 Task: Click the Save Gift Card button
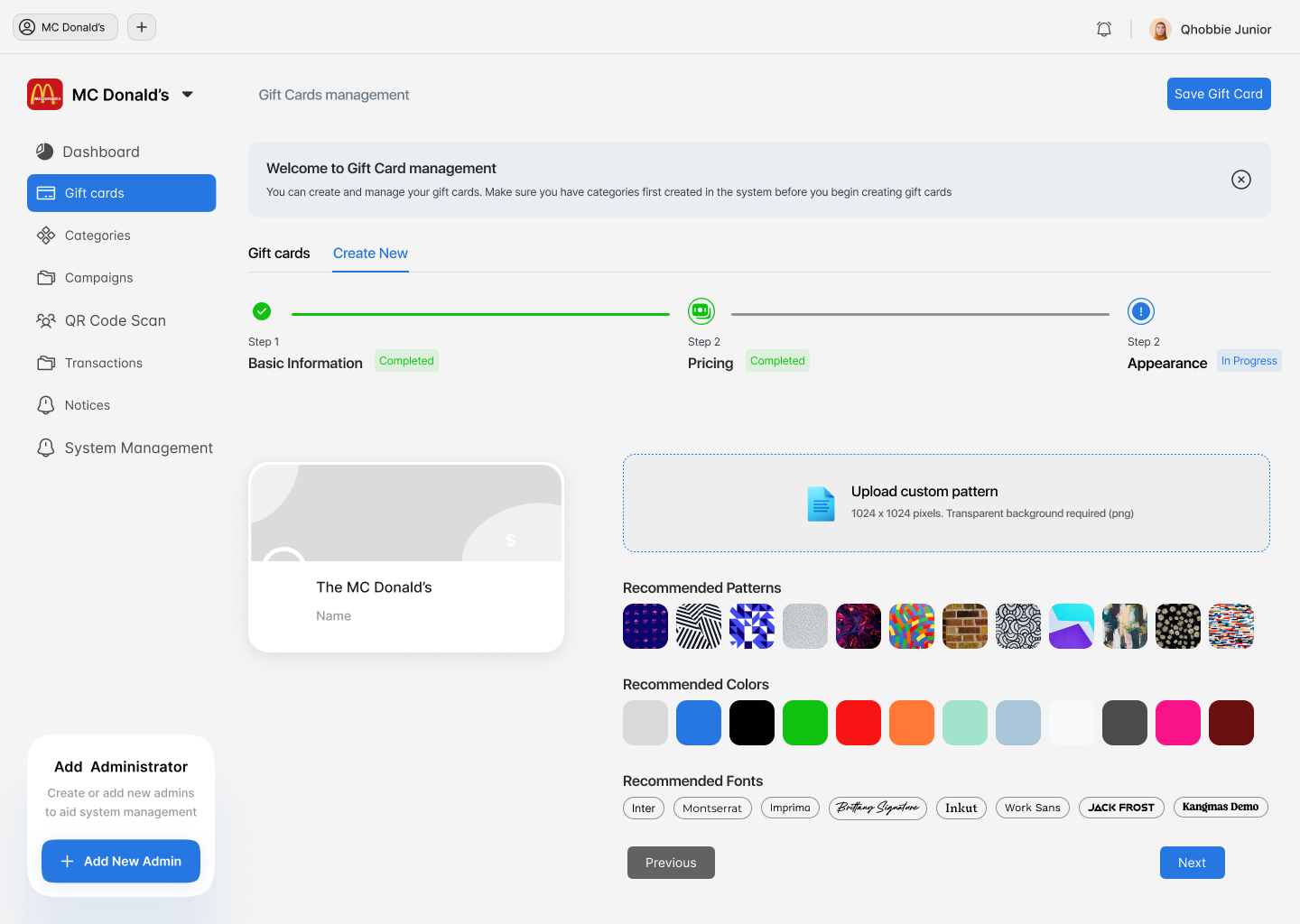(x=1219, y=94)
